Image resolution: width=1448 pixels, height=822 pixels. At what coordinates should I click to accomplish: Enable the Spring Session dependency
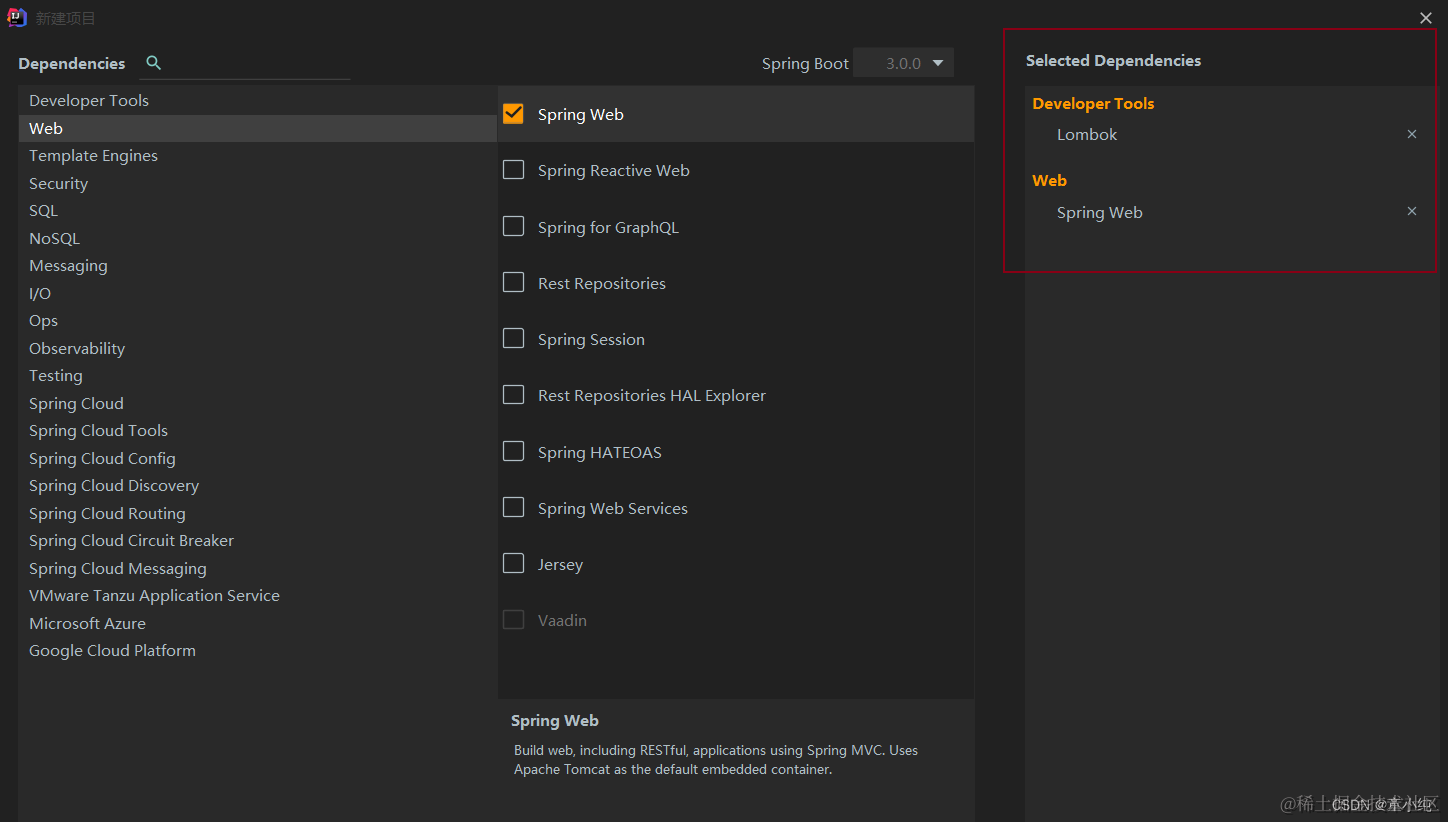pyautogui.click(x=514, y=339)
